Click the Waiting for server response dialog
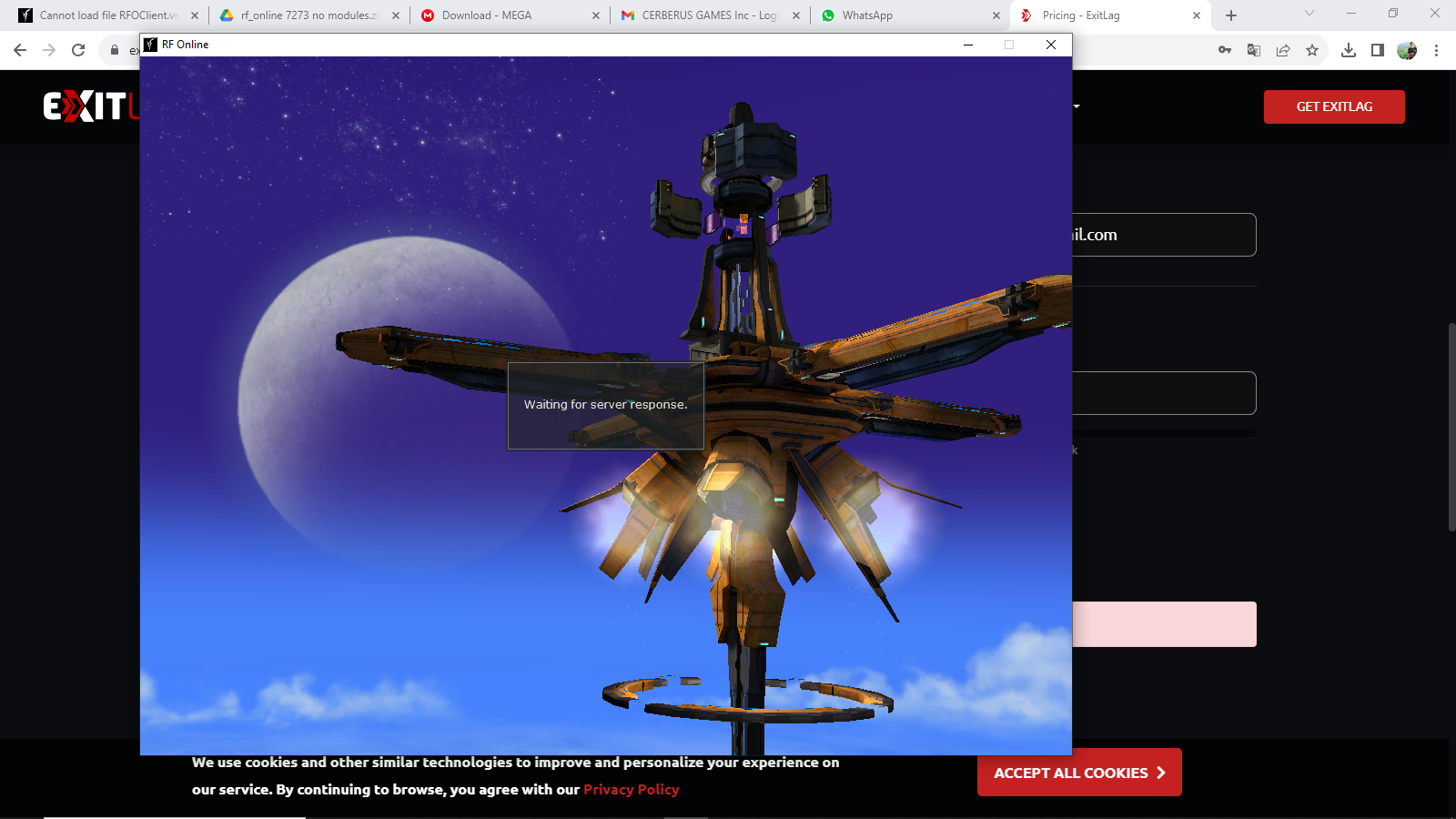Image resolution: width=1456 pixels, height=819 pixels. click(x=606, y=406)
